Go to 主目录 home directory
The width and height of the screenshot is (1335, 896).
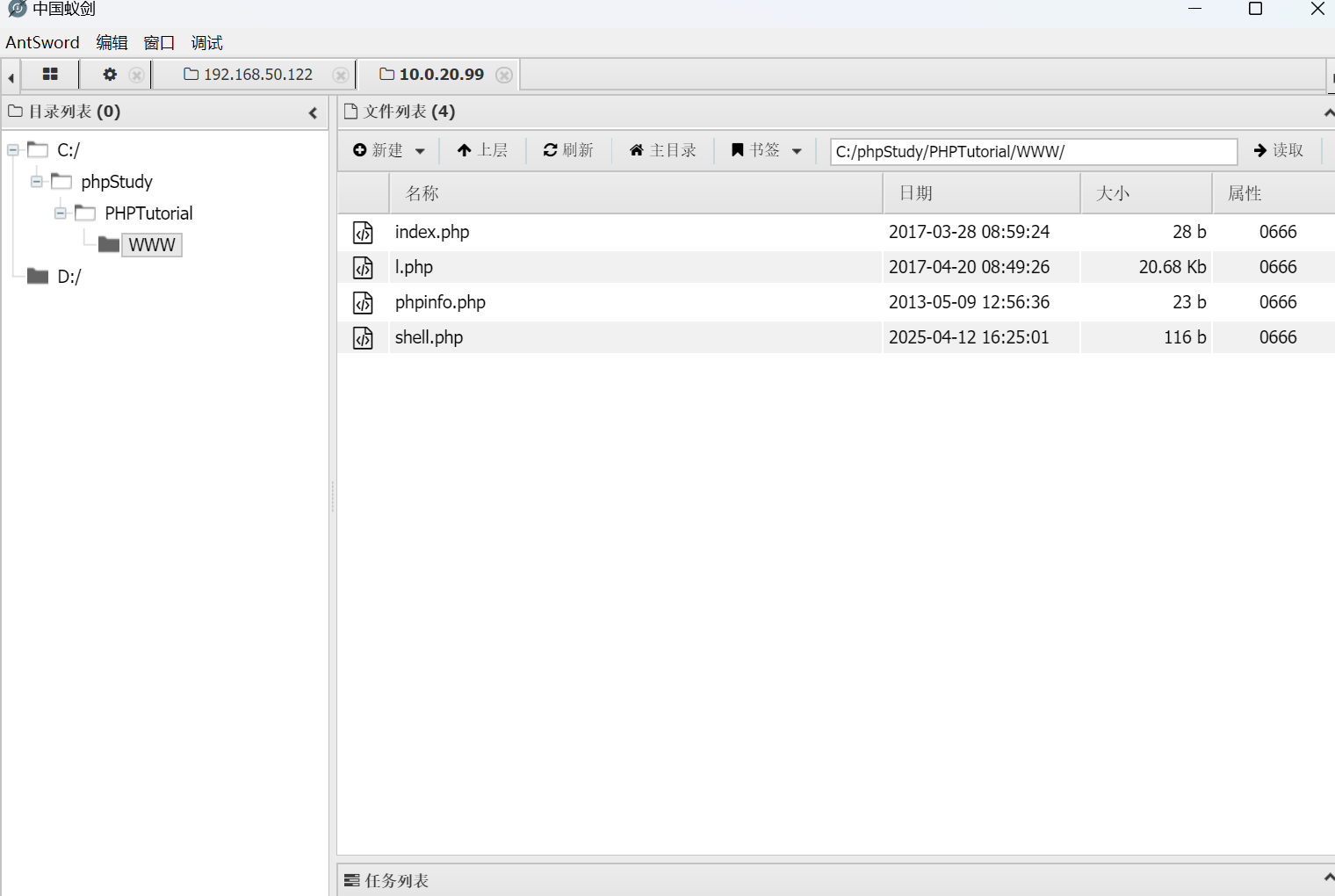click(663, 150)
